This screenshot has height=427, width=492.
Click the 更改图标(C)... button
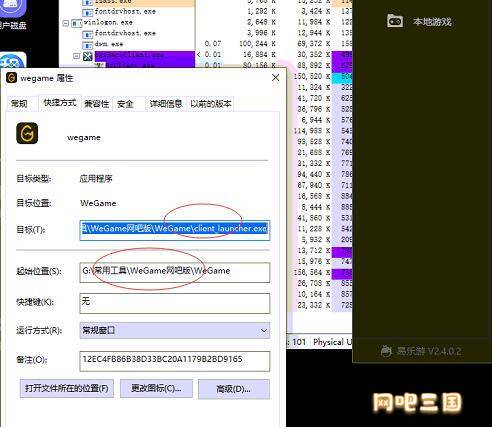coord(156,388)
